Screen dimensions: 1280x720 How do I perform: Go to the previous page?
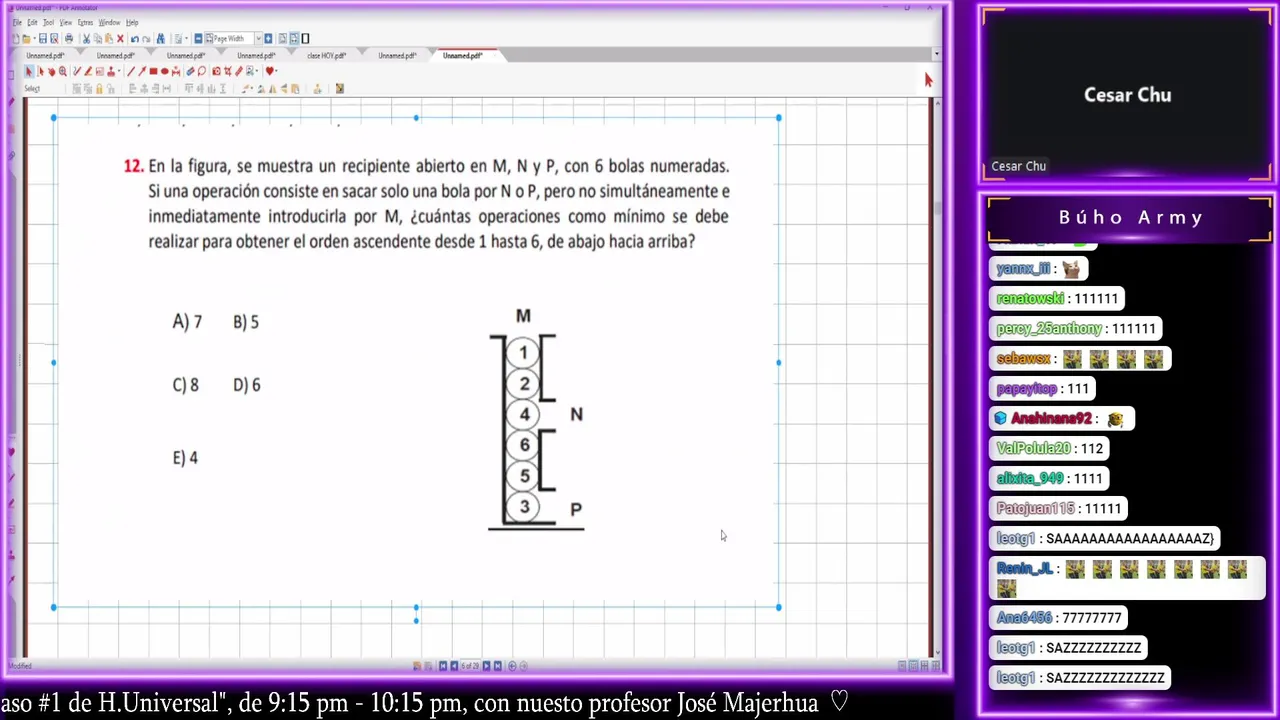click(x=454, y=666)
